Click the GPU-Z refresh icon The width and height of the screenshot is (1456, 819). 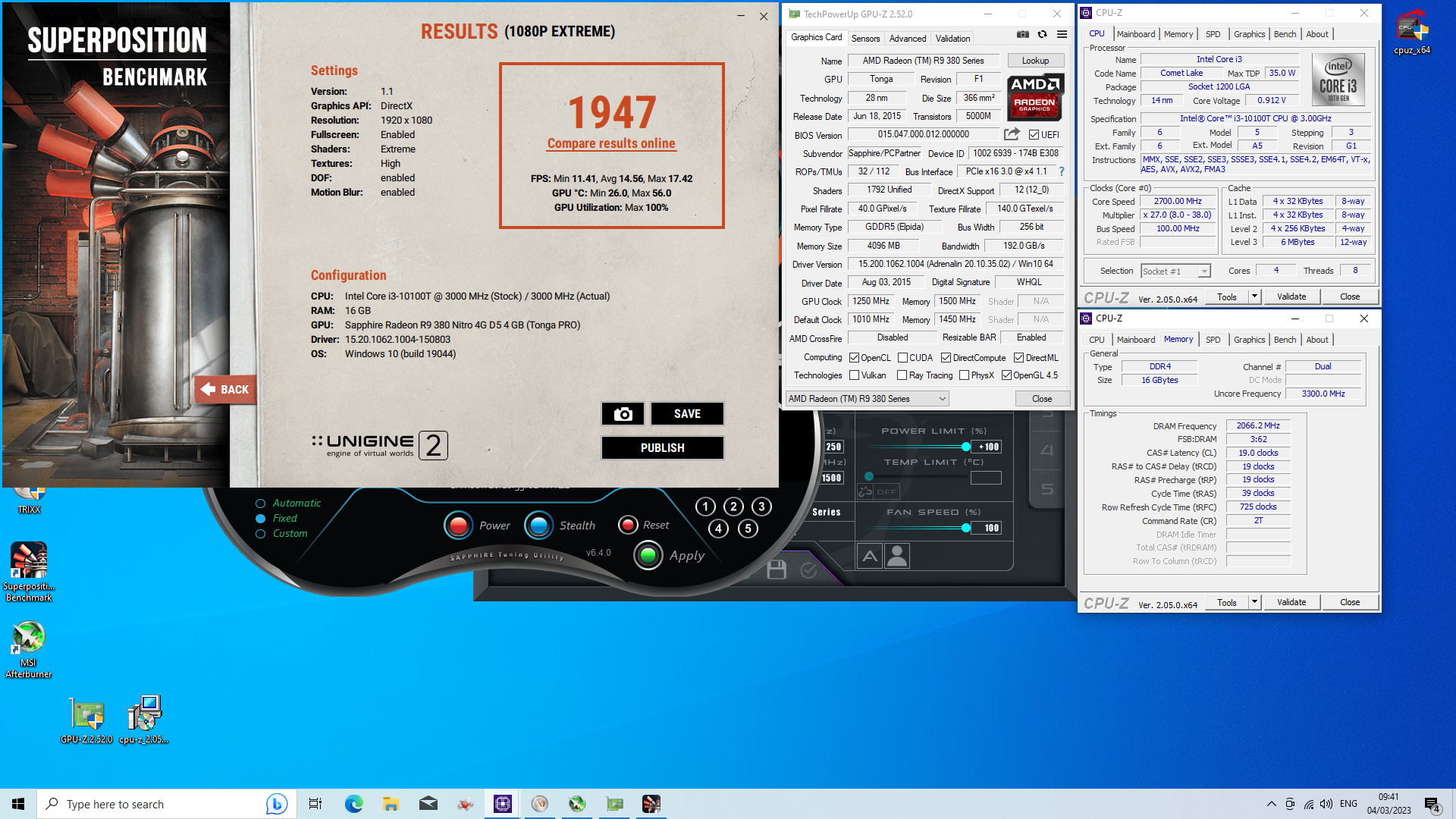(1043, 35)
